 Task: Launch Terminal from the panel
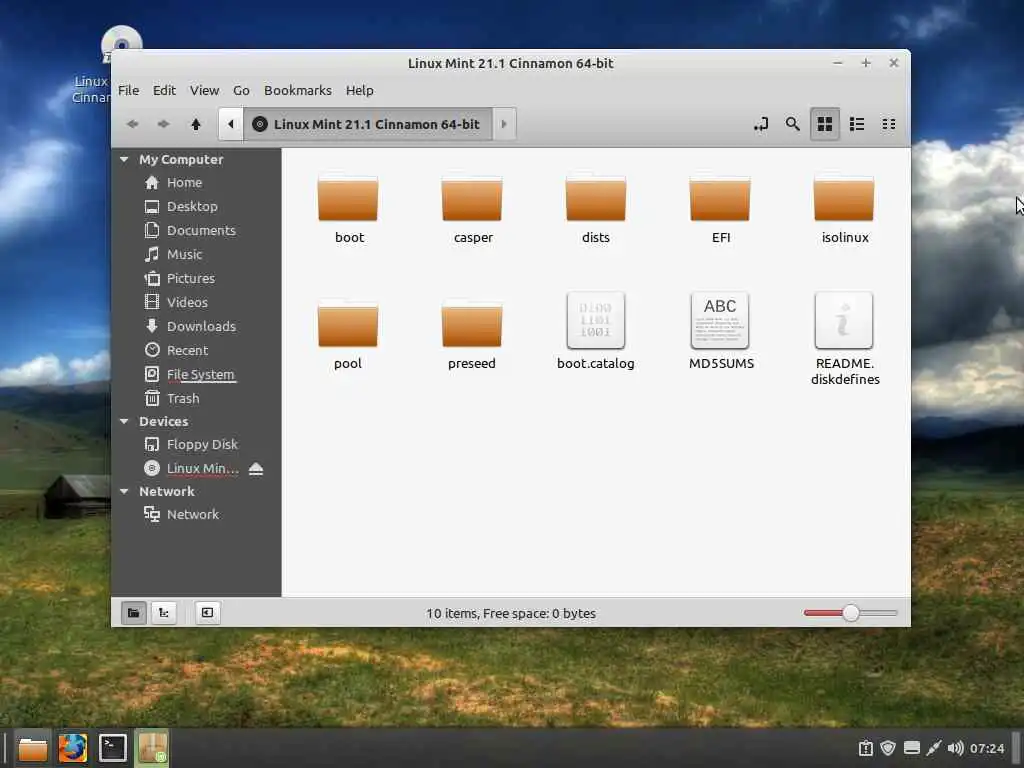point(112,748)
